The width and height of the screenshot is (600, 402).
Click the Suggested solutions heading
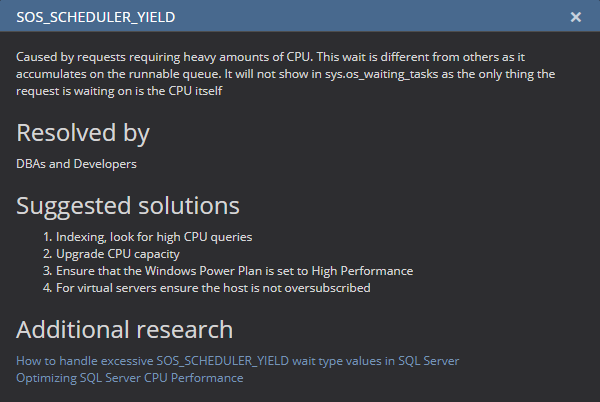coord(128,206)
